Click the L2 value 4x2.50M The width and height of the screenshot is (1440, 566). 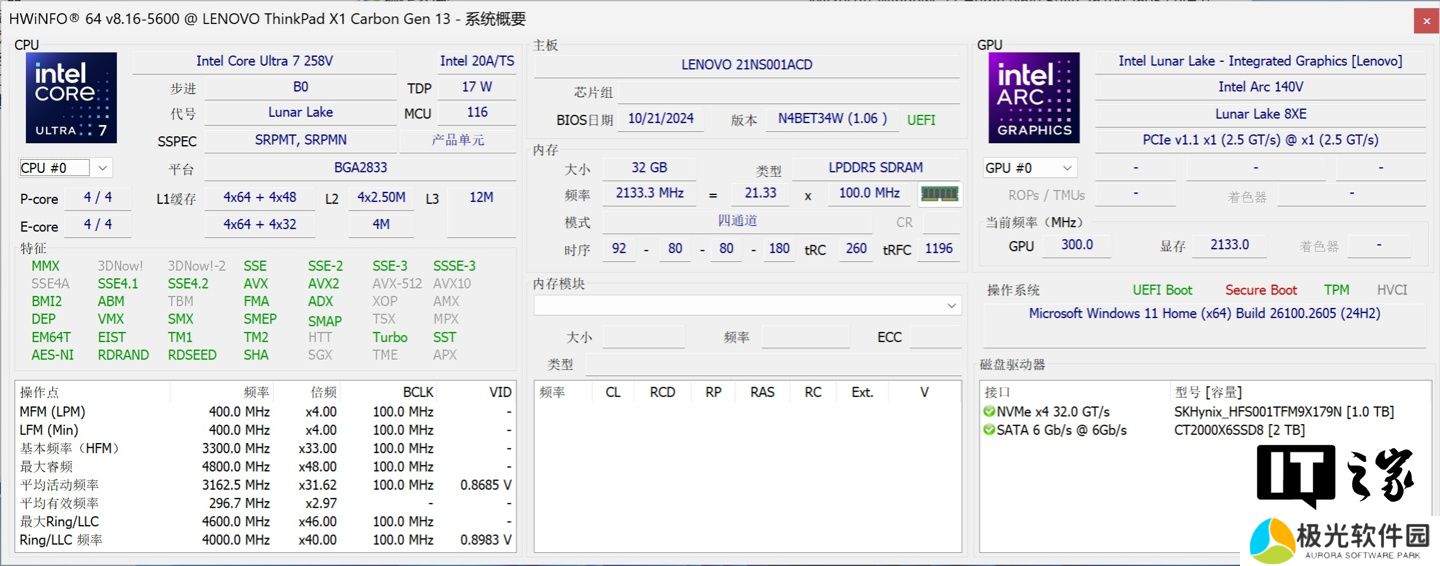[381, 198]
